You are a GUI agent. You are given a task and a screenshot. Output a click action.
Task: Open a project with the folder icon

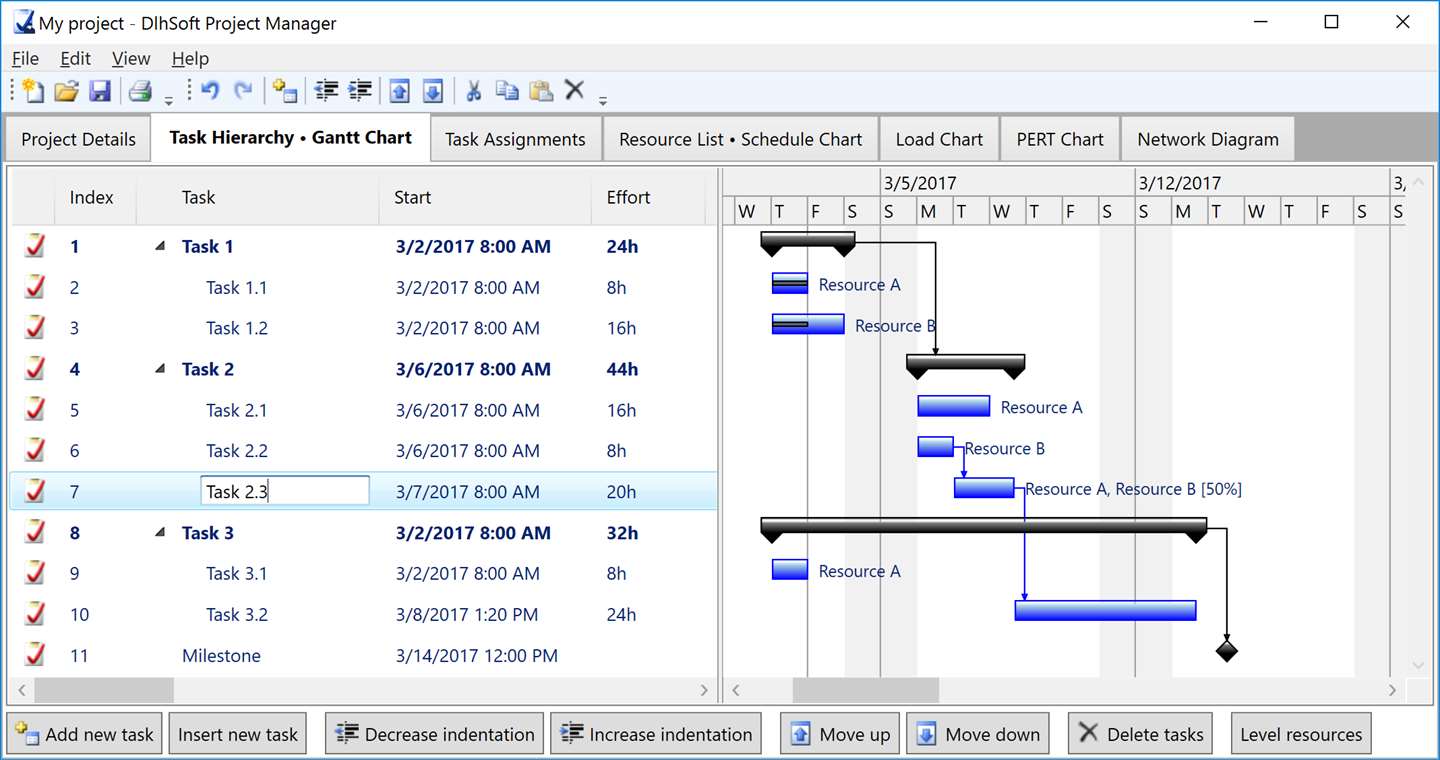[66, 91]
